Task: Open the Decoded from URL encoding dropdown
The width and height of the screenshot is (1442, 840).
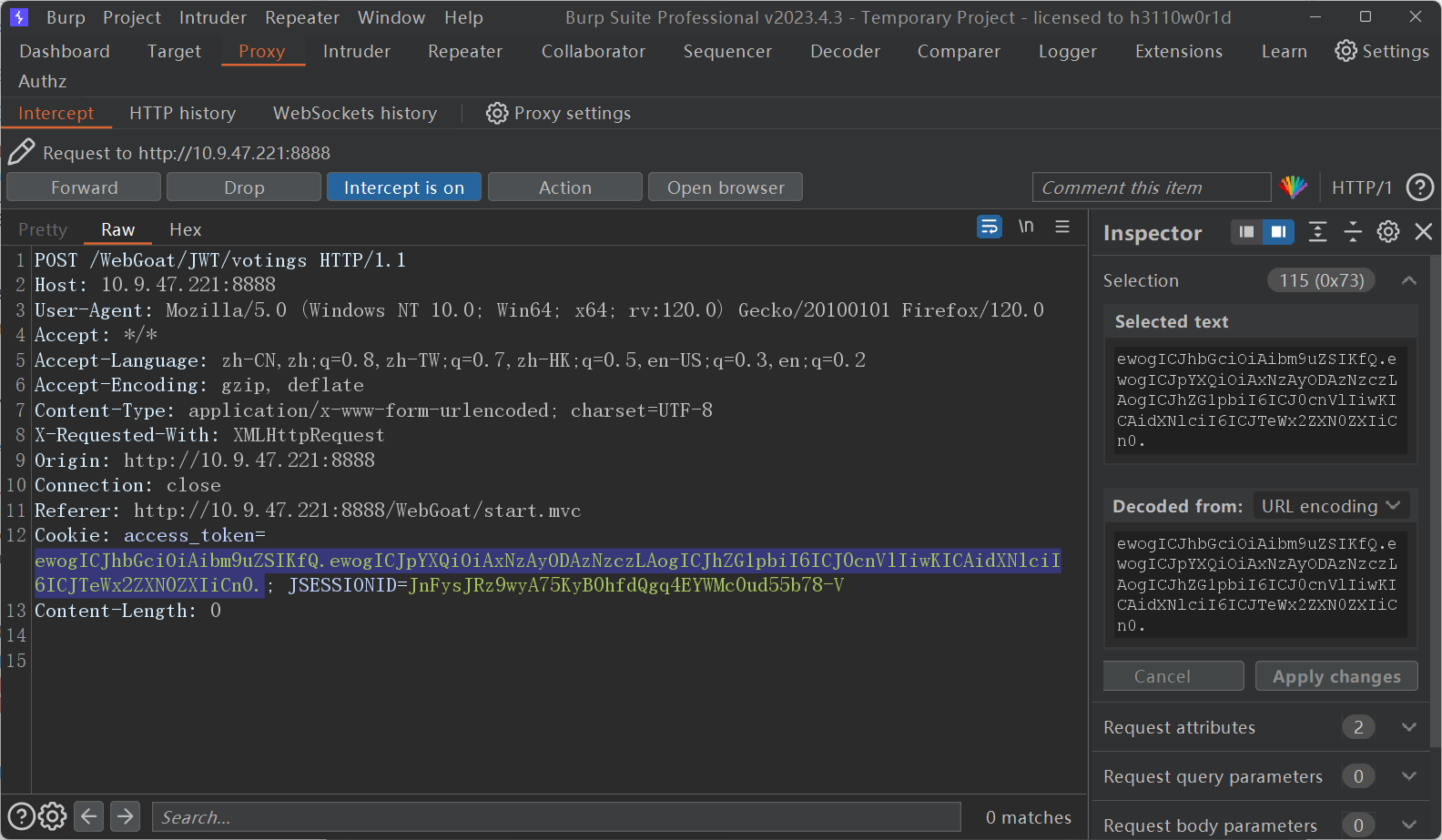Action: [x=1331, y=506]
